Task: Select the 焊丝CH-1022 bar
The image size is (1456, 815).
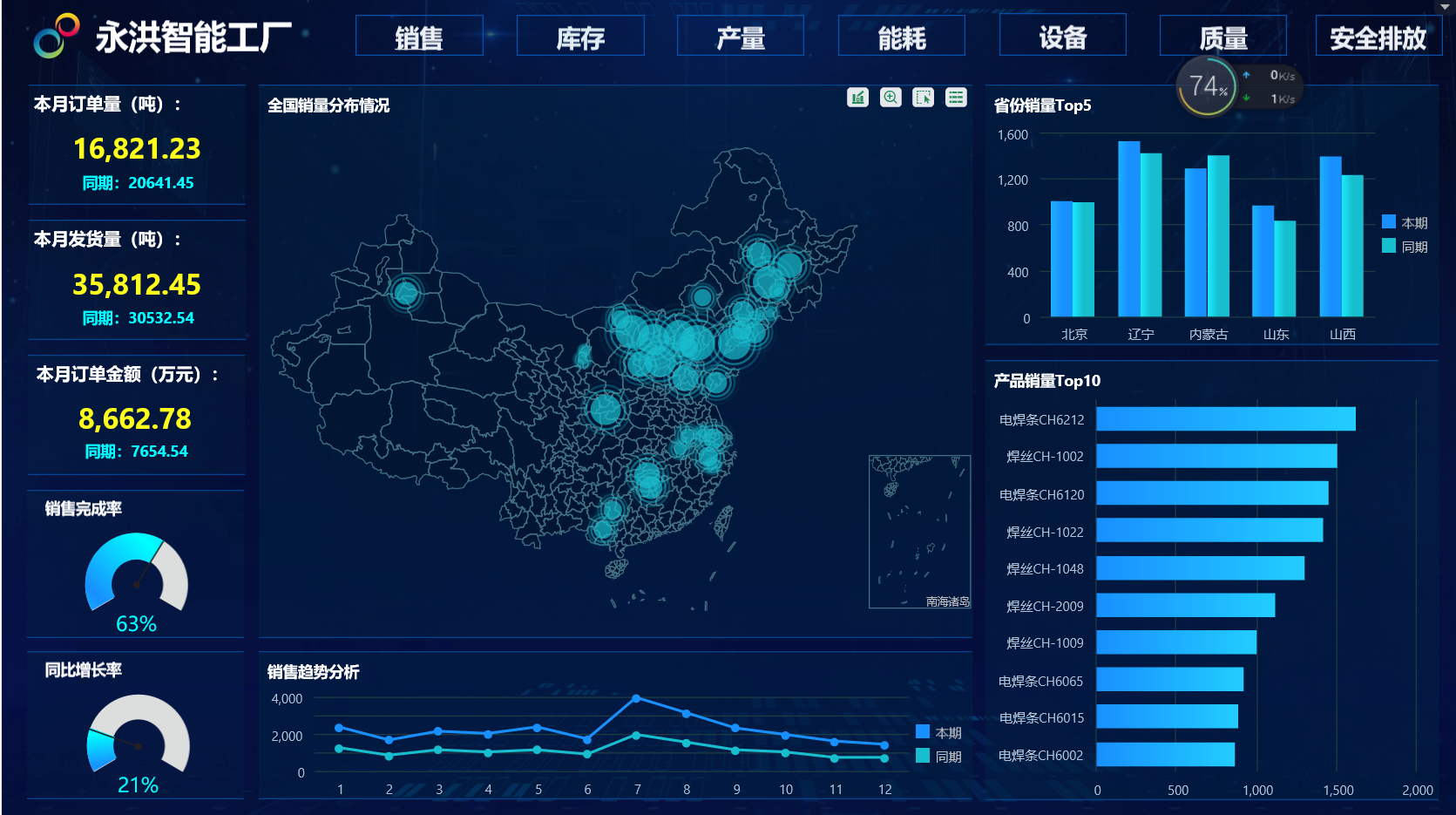Action: click(1209, 531)
